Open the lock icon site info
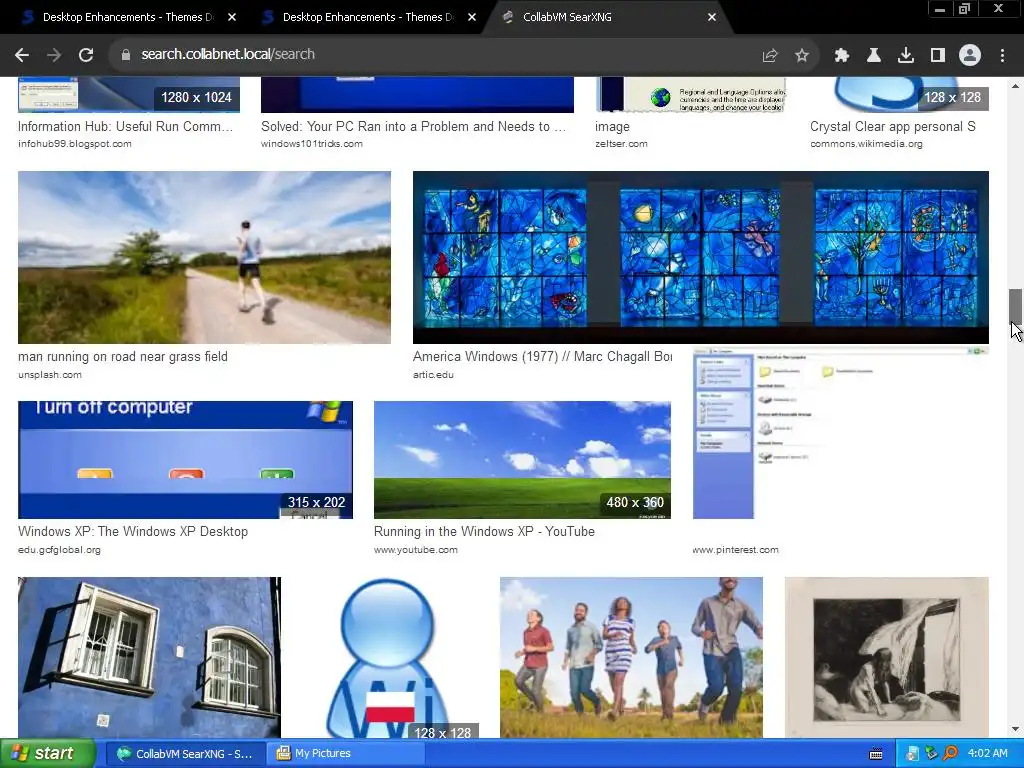 [126, 55]
